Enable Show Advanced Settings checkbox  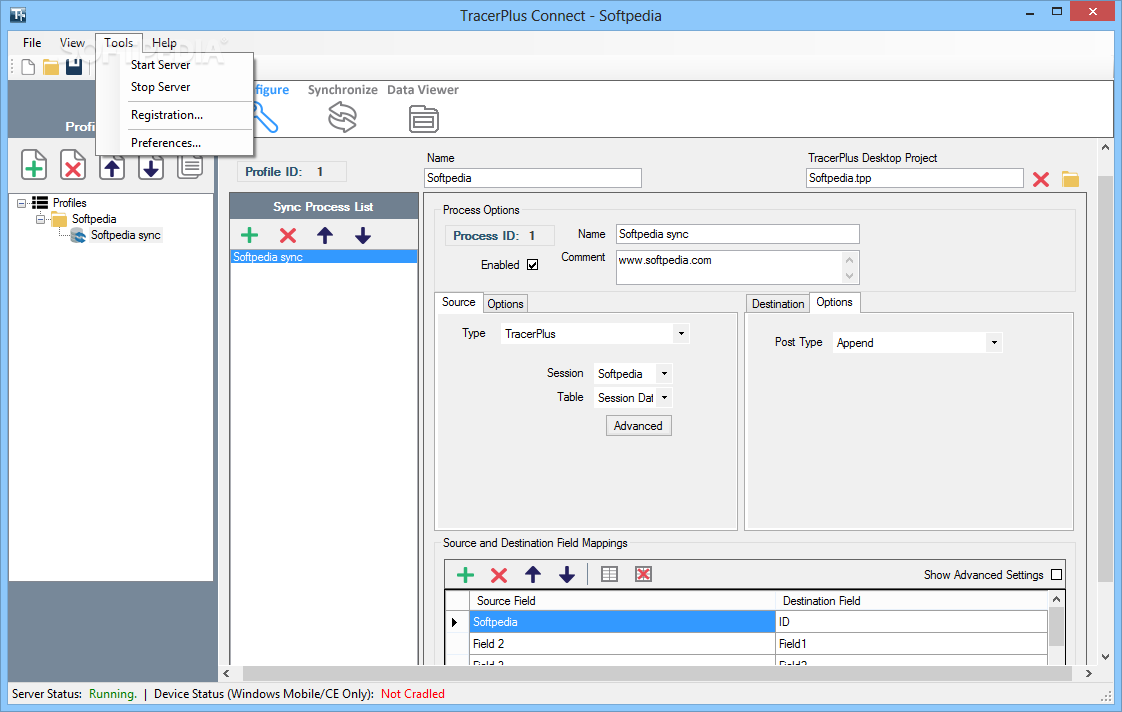click(1056, 575)
